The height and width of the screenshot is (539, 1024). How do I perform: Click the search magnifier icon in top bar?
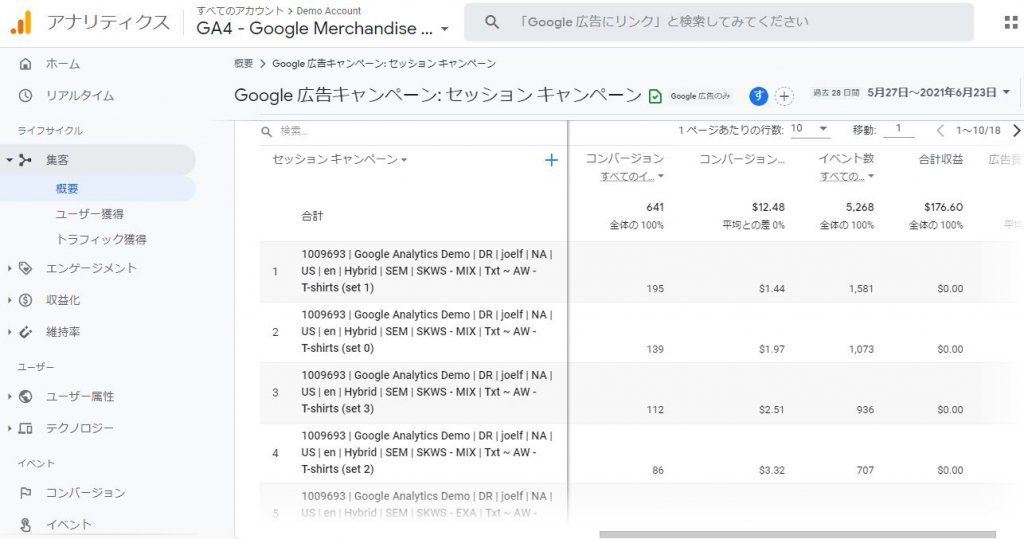point(492,22)
